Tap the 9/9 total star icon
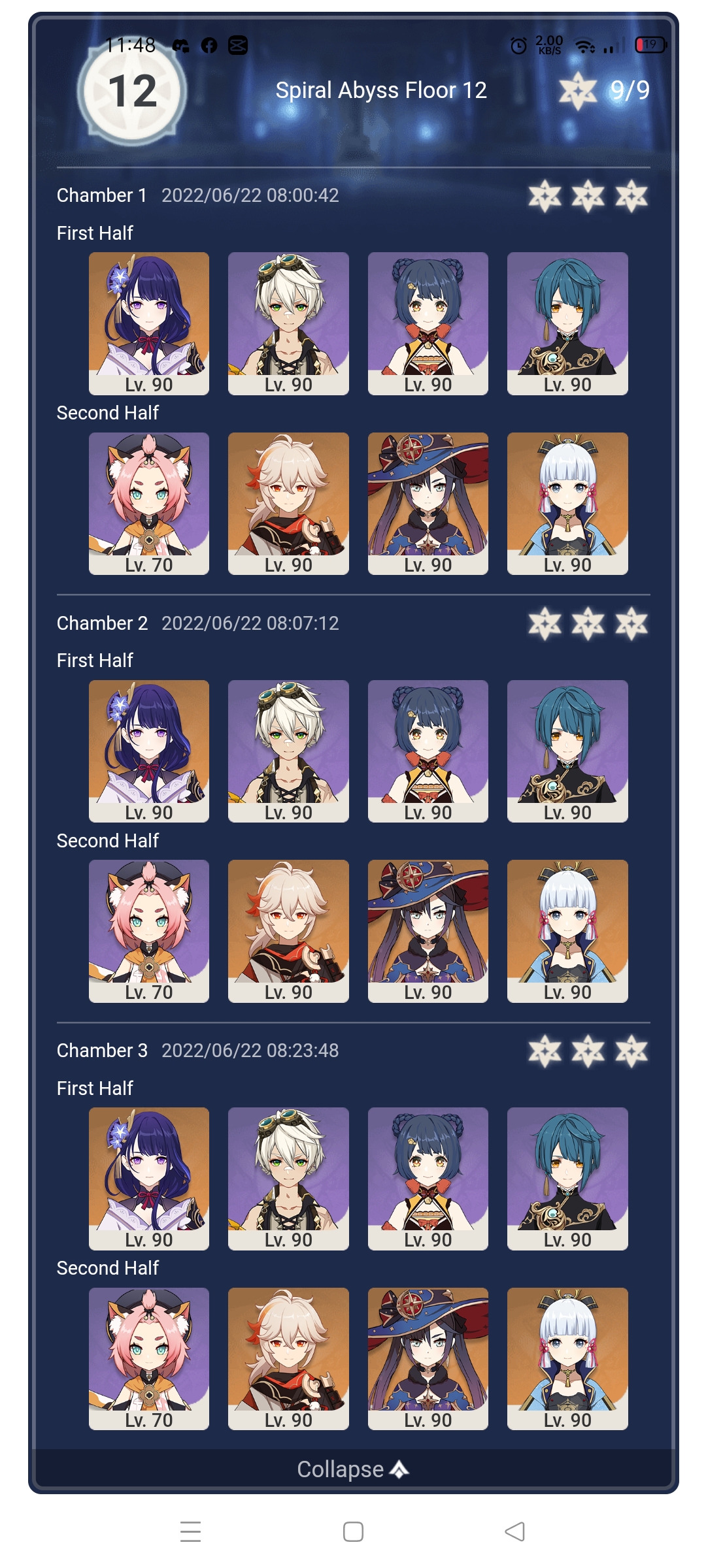 click(x=578, y=91)
